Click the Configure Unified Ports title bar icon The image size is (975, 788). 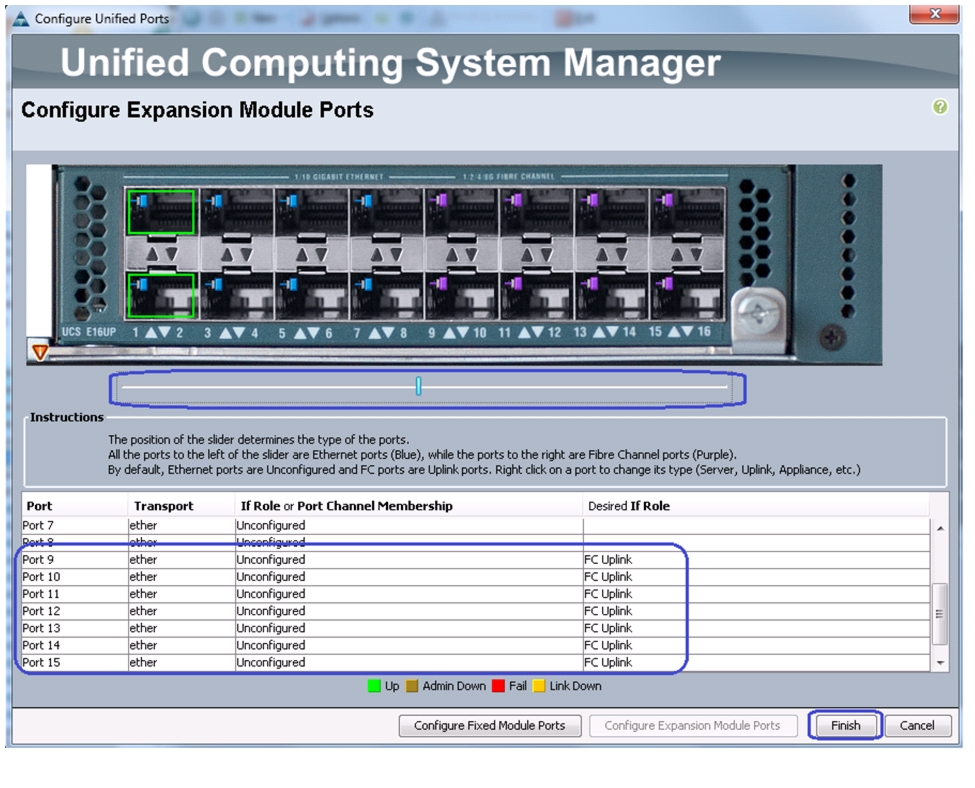point(21,19)
